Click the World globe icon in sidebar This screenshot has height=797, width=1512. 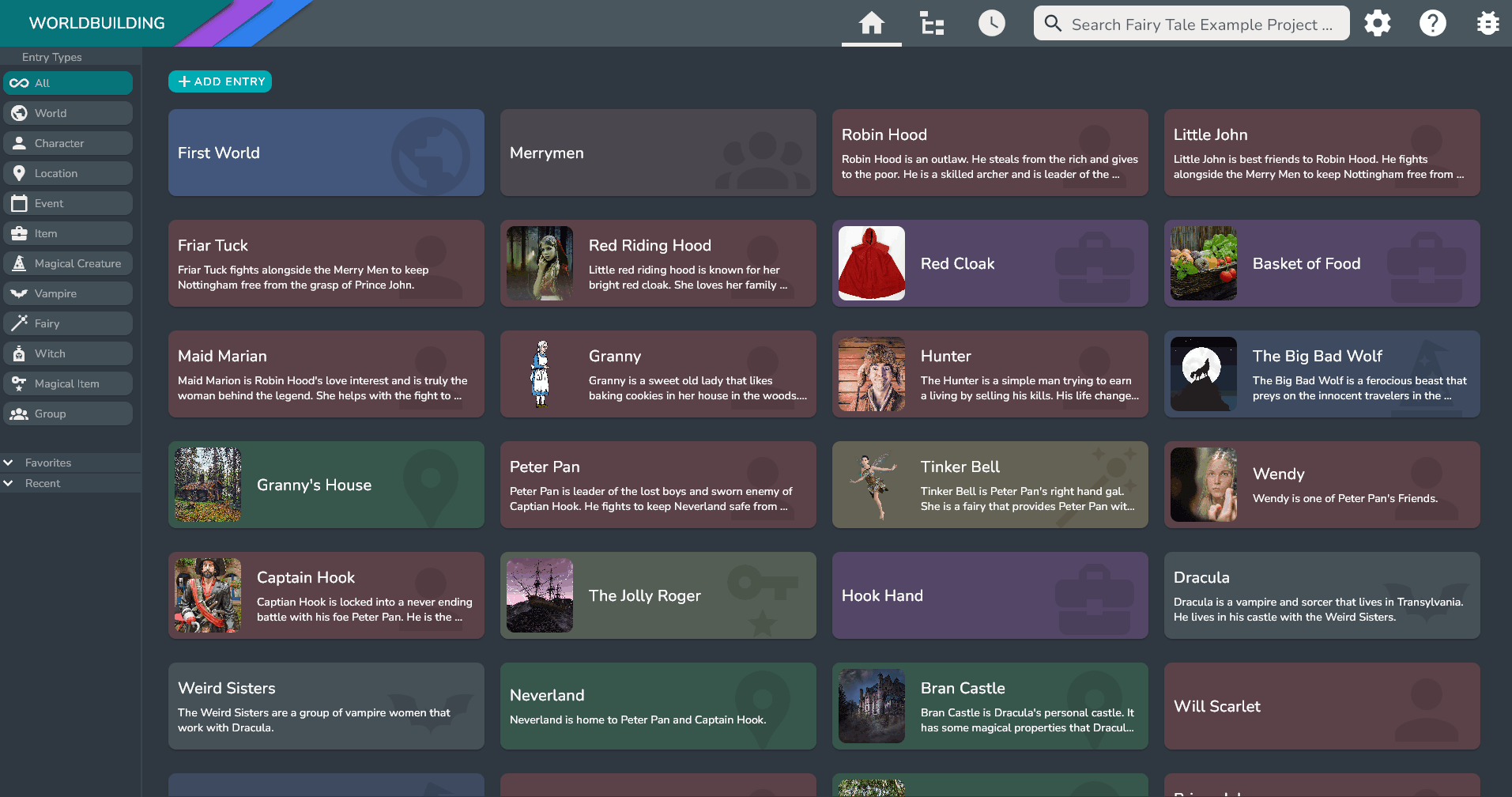click(x=19, y=113)
